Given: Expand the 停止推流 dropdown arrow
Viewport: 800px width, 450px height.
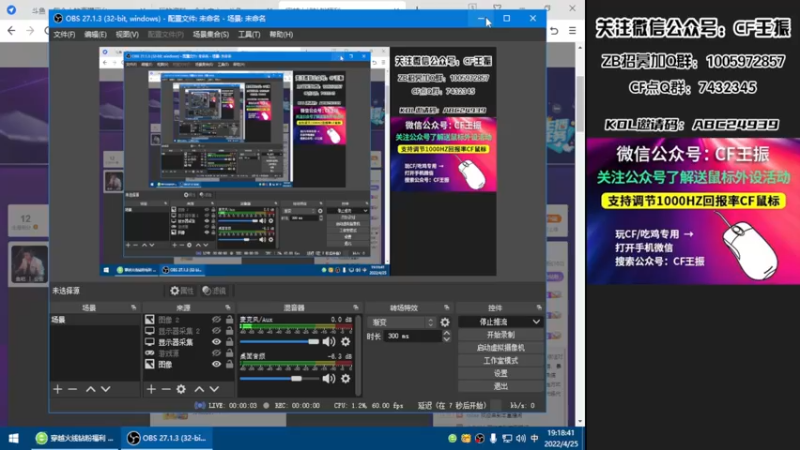Looking at the screenshot, I should (x=536, y=322).
